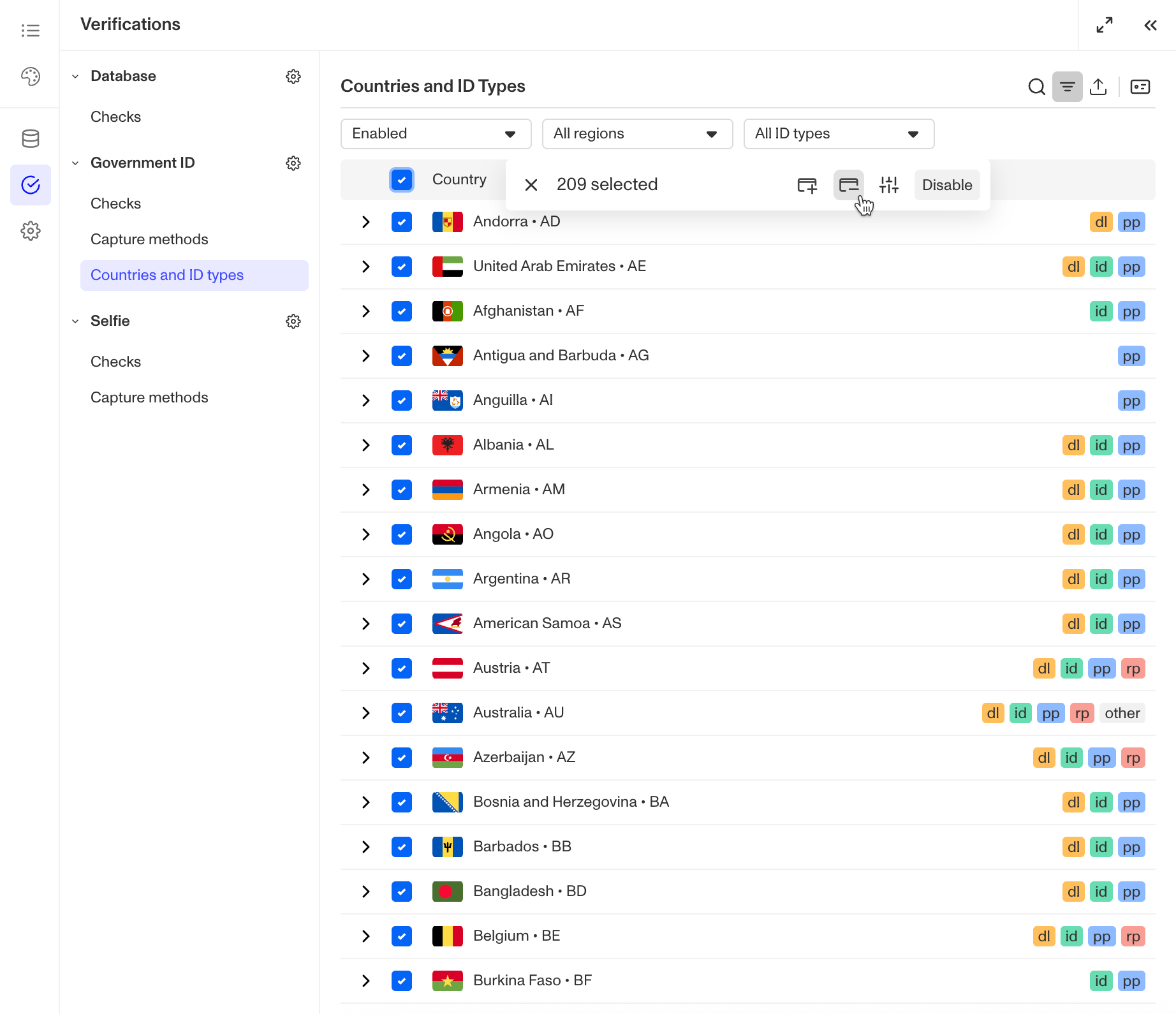The height and width of the screenshot is (1014, 1176).
Task: Open the Enabled status dropdown
Action: pos(436,134)
